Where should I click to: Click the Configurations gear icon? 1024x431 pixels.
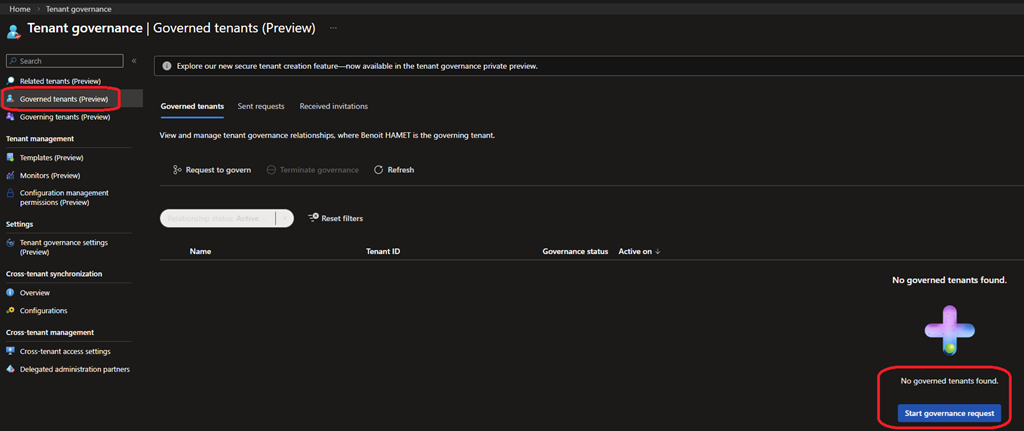pos(11,311)
